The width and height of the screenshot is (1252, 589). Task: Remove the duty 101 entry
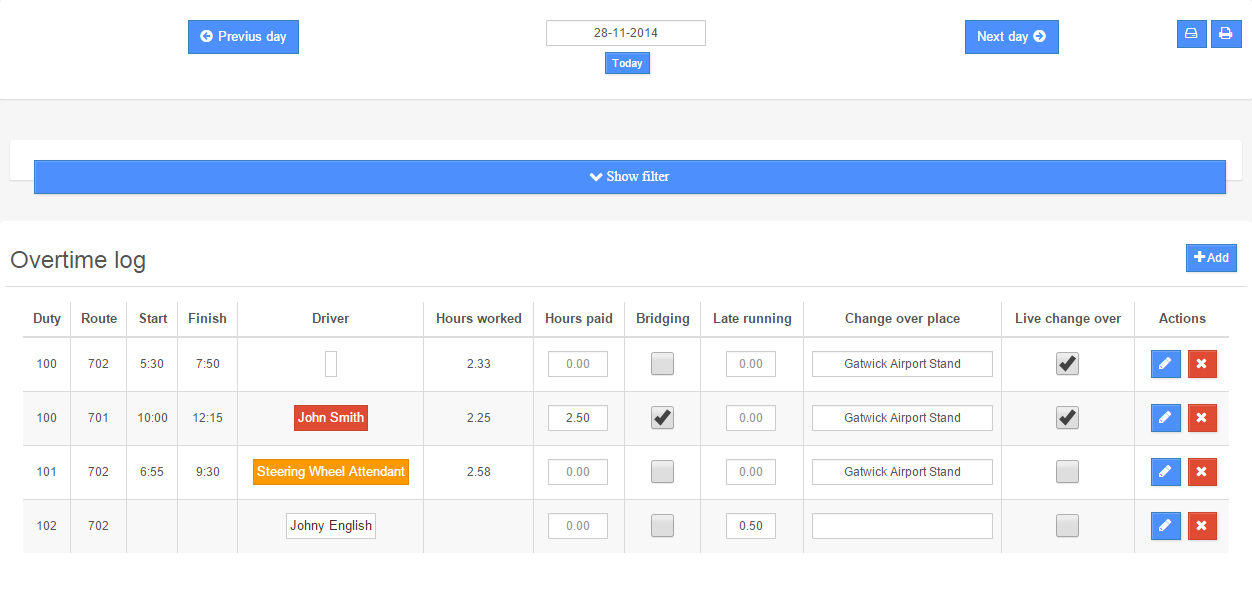[1202, 472]
